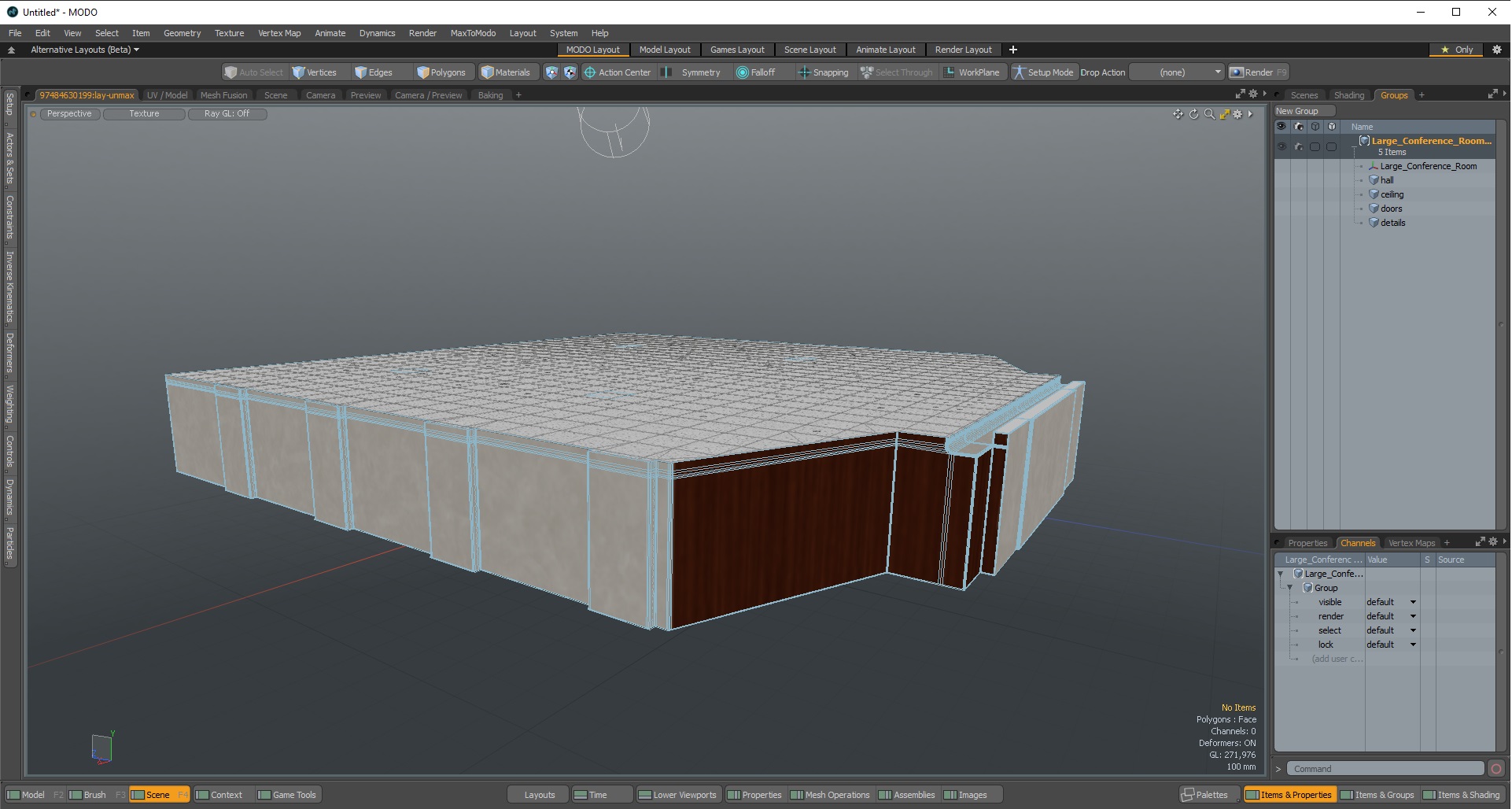Click the second shield icon before Action Center
Image resolution: width=1512 pixels, height=809 pixels.
570,72
